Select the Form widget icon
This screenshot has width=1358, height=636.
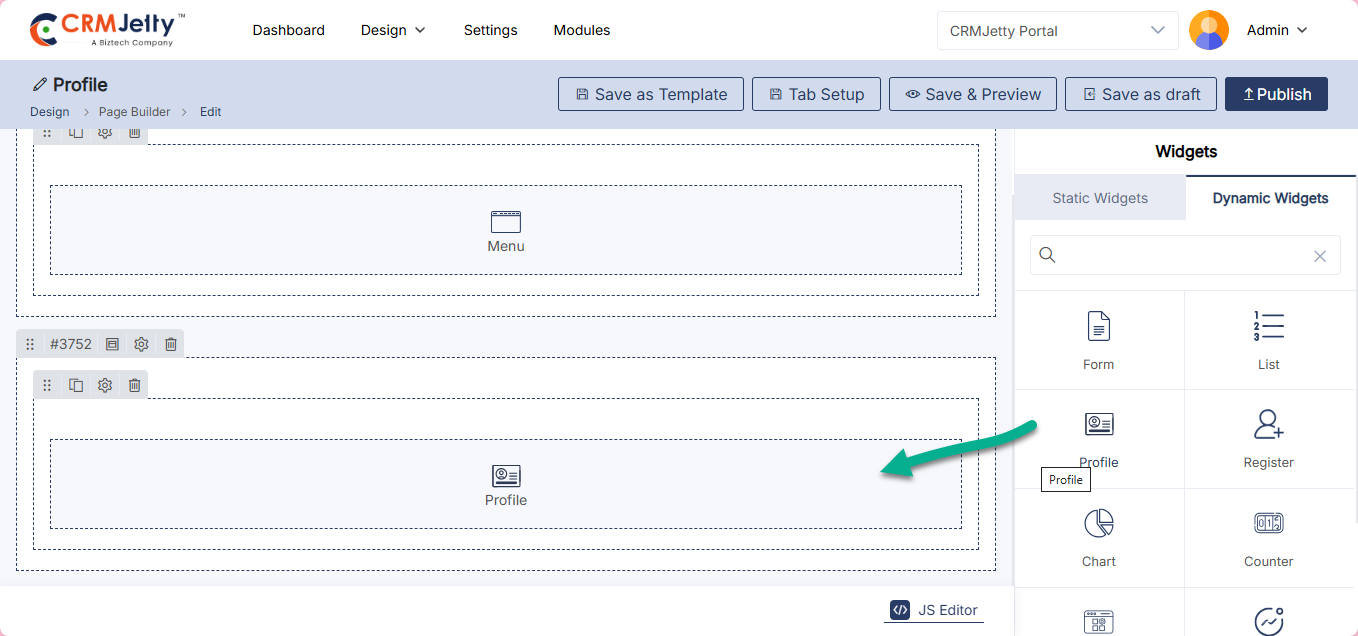click(1098, 327)
